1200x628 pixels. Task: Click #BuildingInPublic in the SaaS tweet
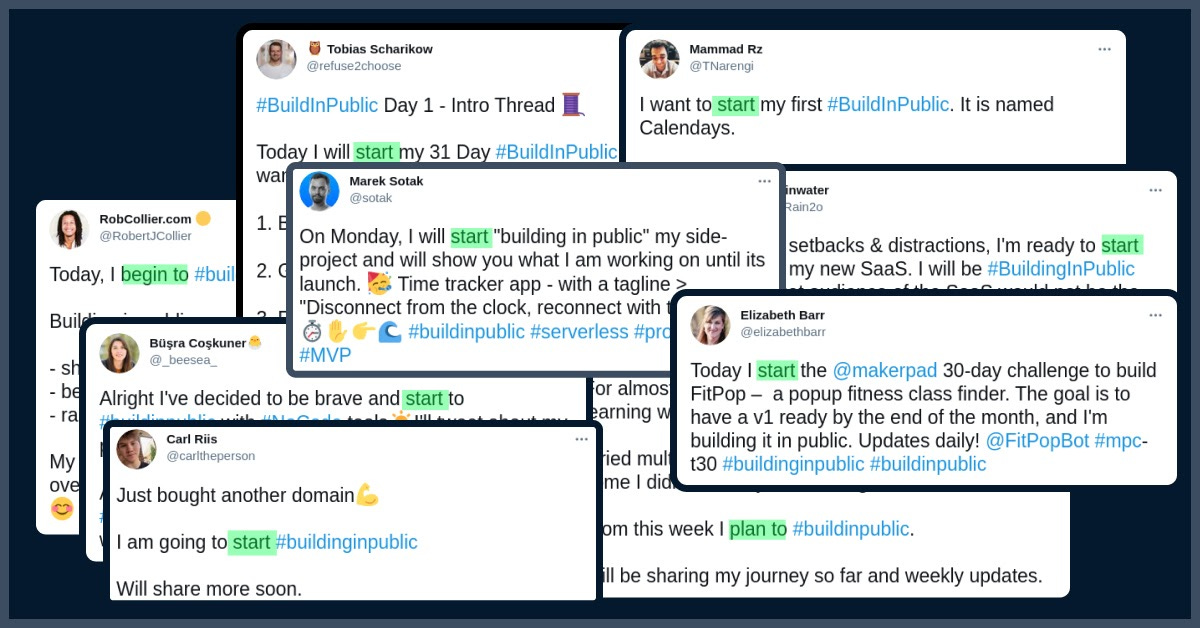click(x=1061, y=269)
